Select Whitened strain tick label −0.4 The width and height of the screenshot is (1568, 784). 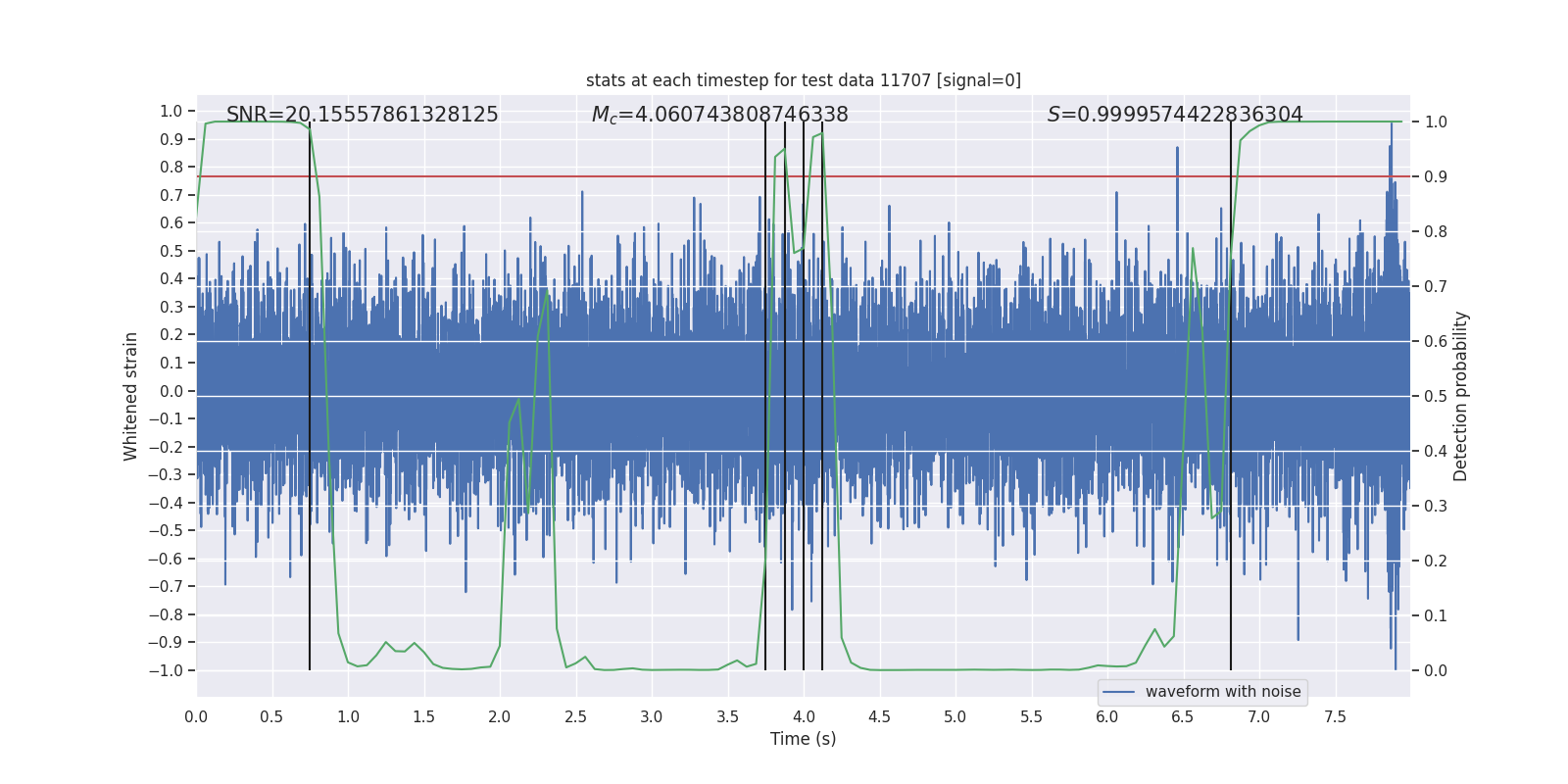tap(166, 503)
